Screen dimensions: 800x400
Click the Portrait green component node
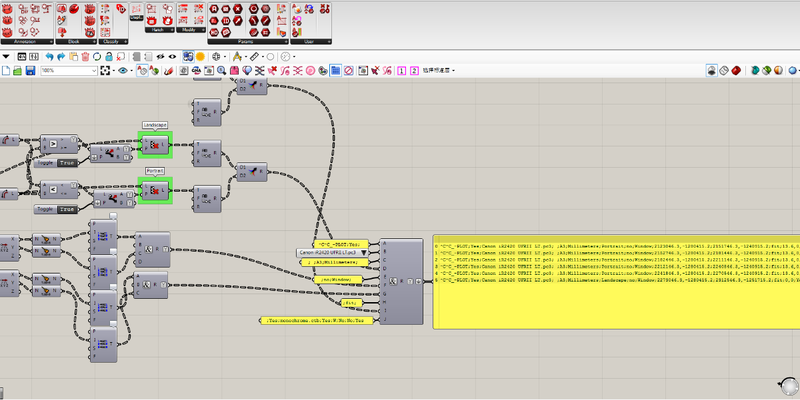[156, 190]
